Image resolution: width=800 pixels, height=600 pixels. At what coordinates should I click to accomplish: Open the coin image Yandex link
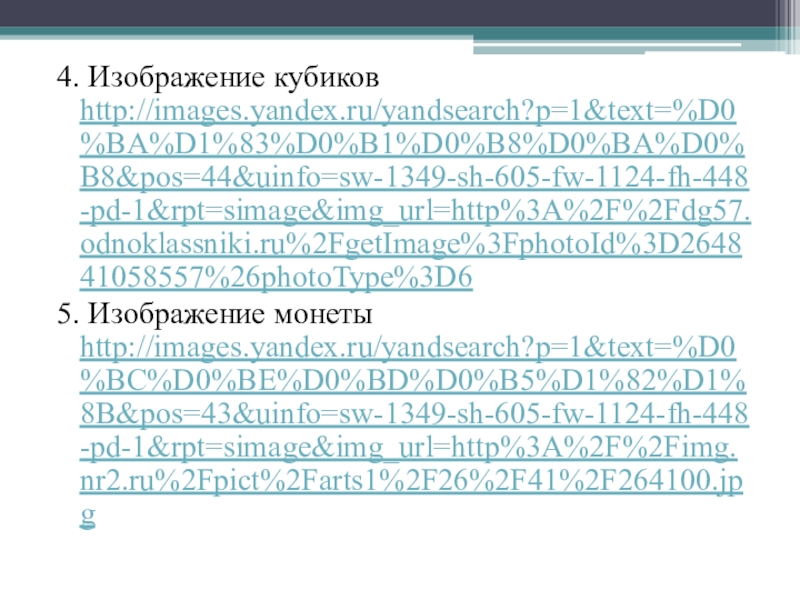(413, 432)
